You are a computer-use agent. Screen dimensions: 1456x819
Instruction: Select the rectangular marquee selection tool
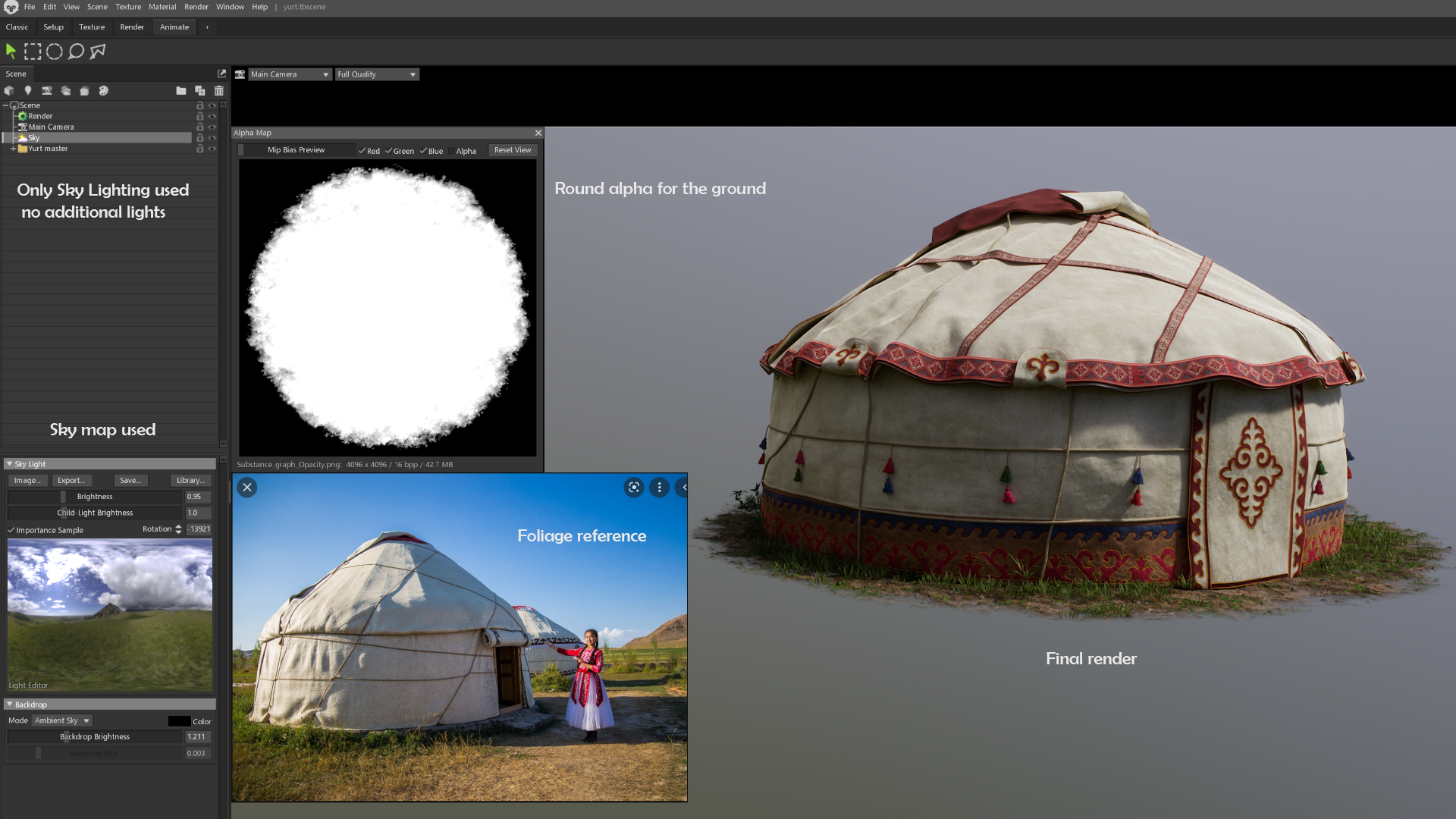(33, 52)
